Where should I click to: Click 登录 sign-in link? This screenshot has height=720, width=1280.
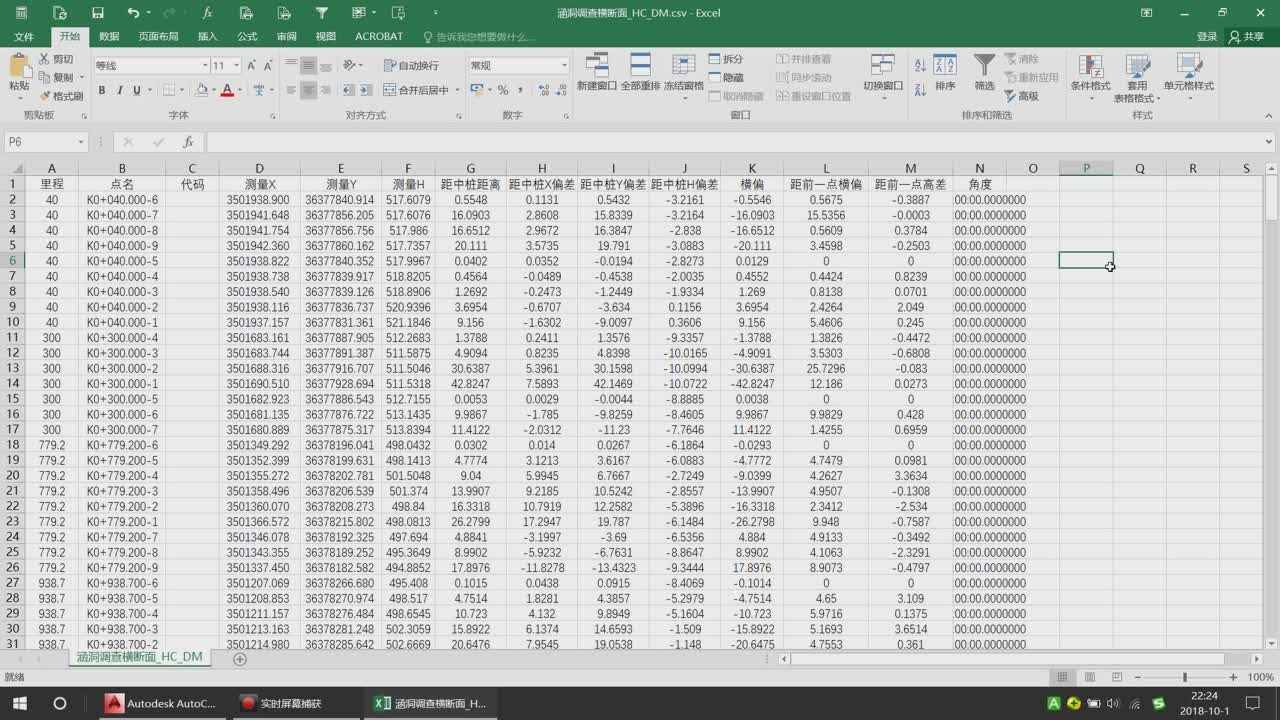pyautogui.click(x=1207, y=37)
